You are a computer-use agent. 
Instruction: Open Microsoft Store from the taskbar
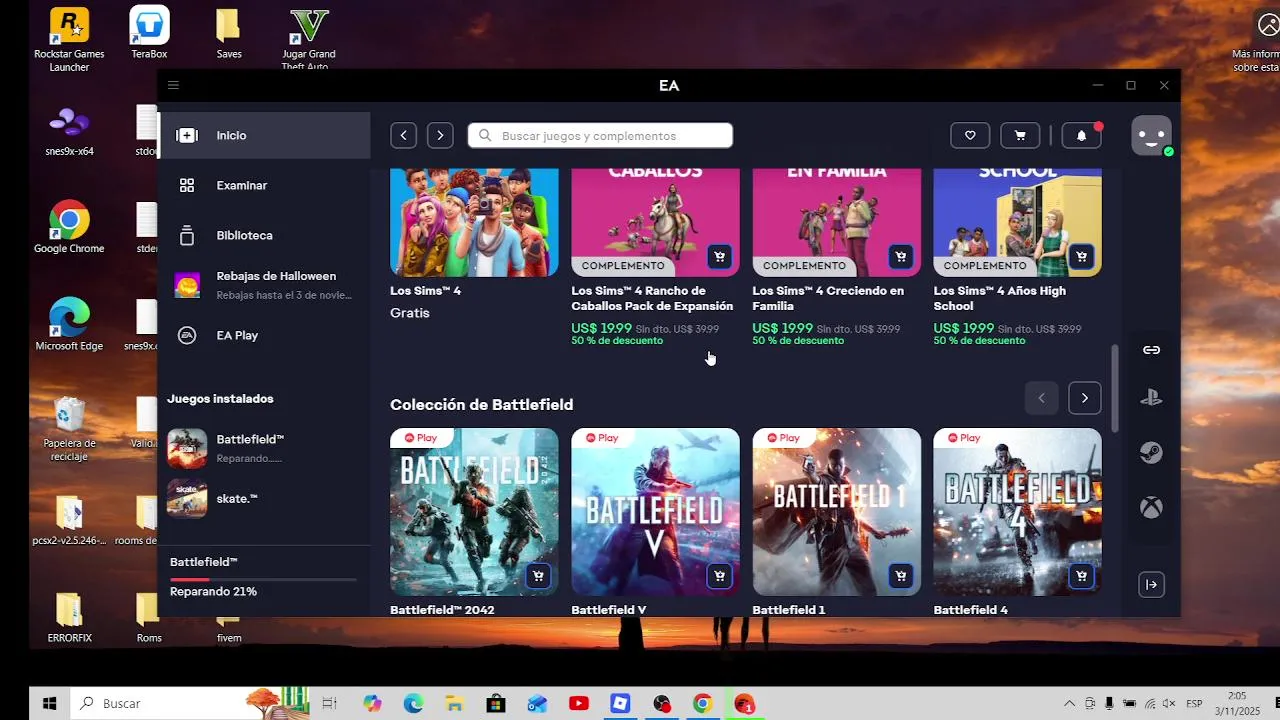coord(495,703)
